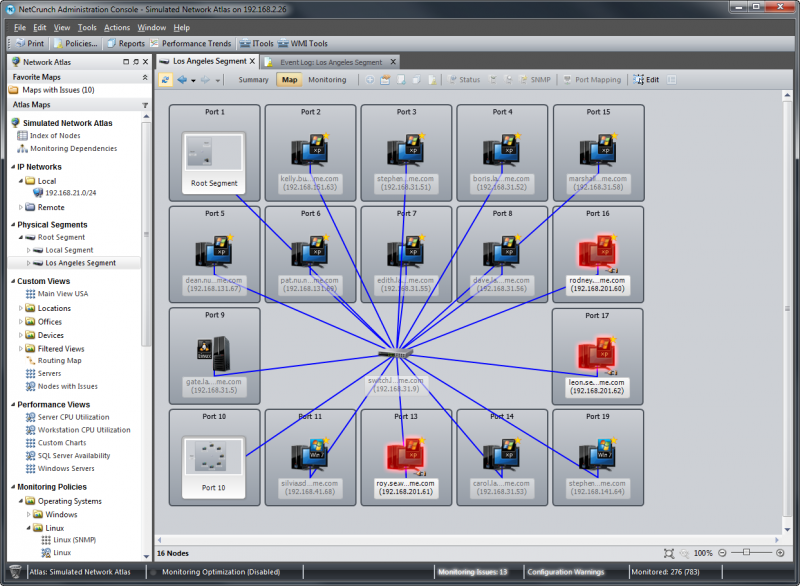
Task: Select the red rodney node on Port 16
Action: (597, 252)
